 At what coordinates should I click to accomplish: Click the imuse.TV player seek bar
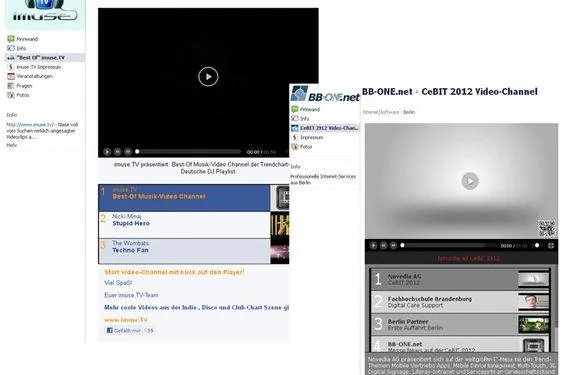[189, 152]
